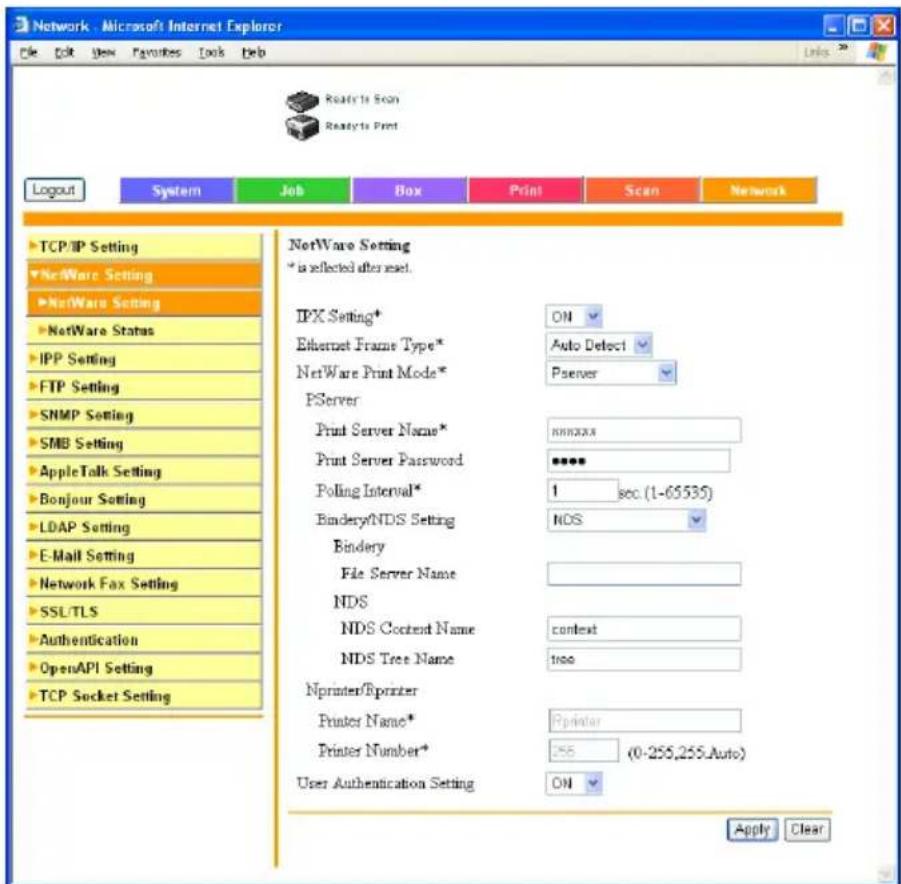Open NetWare Status in sidebar
Image resolution: width=901 pixels, height=884 pixels.
144,331
